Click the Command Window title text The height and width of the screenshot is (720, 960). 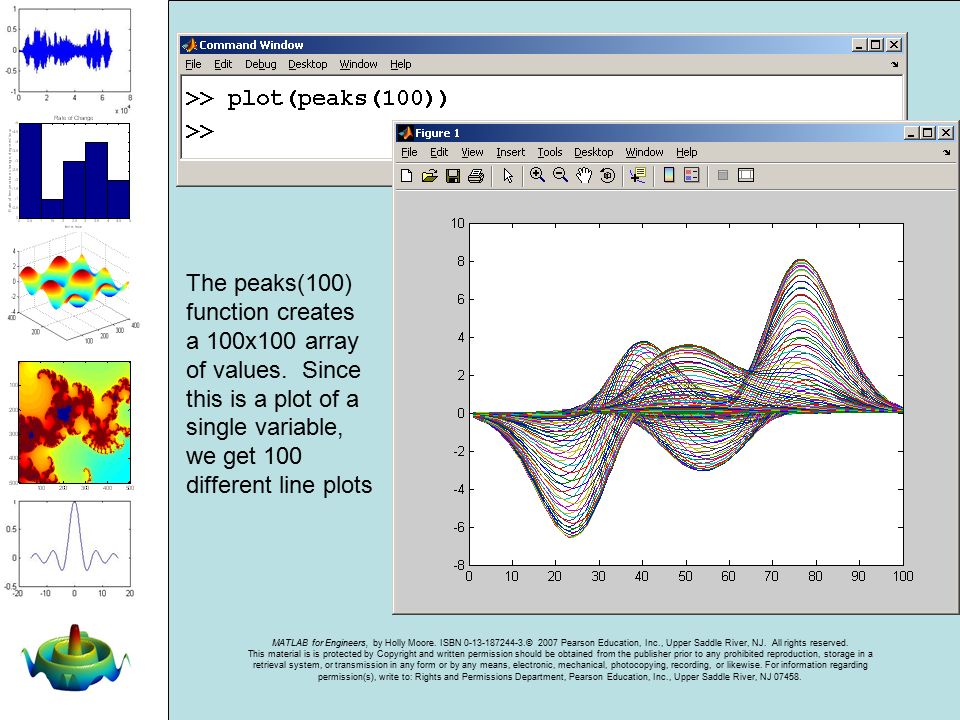click(x=251, y=45)
